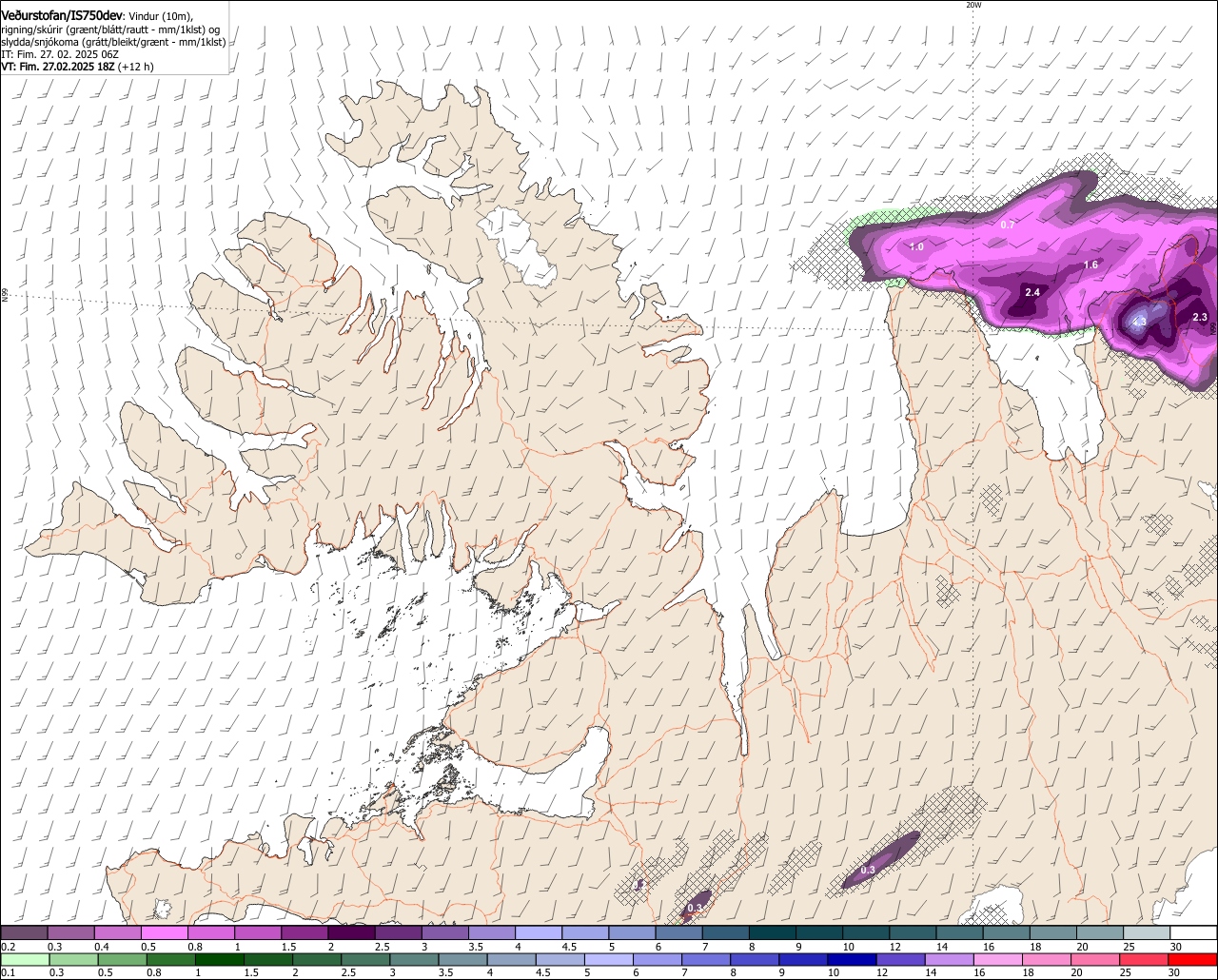Select the lower legend swatch starting at 20
This screenshot has width=1218, height=980.
click(1096, 960)
